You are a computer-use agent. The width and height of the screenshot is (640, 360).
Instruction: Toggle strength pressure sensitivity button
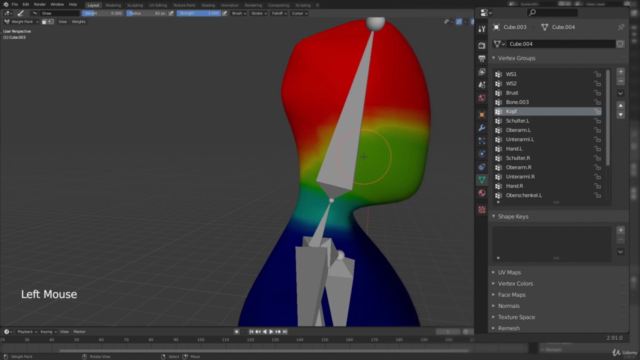pos(224,13)
